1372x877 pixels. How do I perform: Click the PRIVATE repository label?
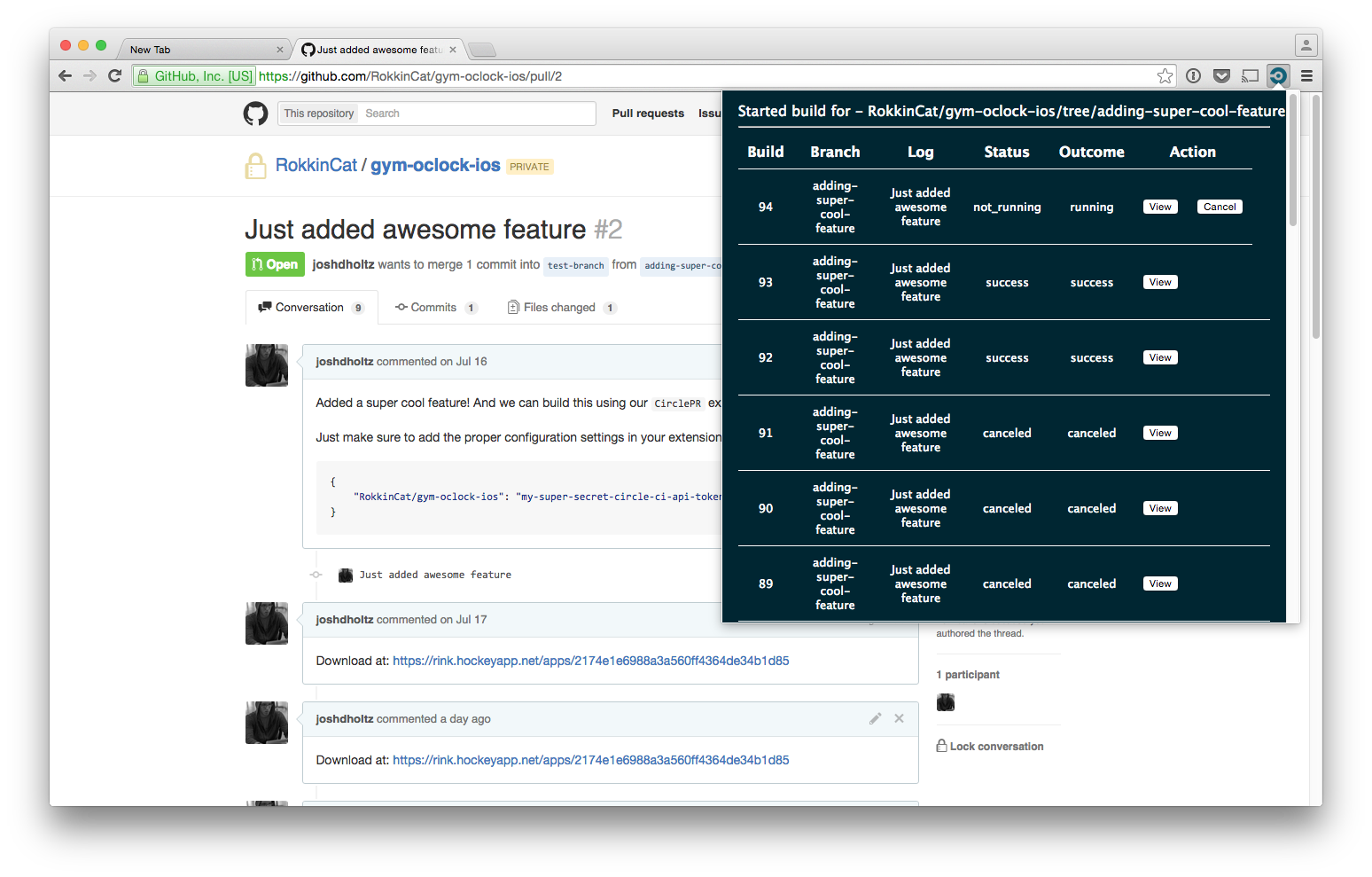tap(530, 167)
